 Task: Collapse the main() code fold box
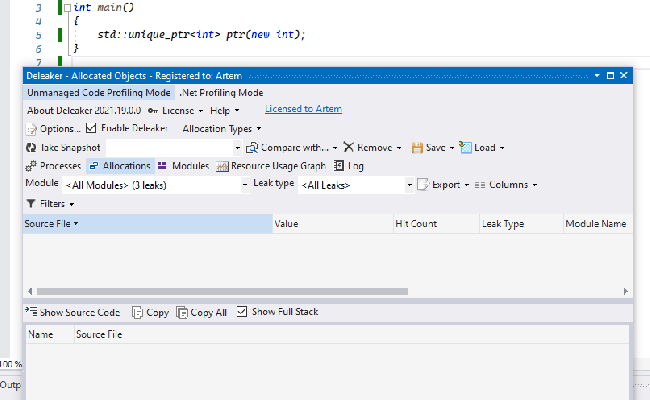coord(68,8)
